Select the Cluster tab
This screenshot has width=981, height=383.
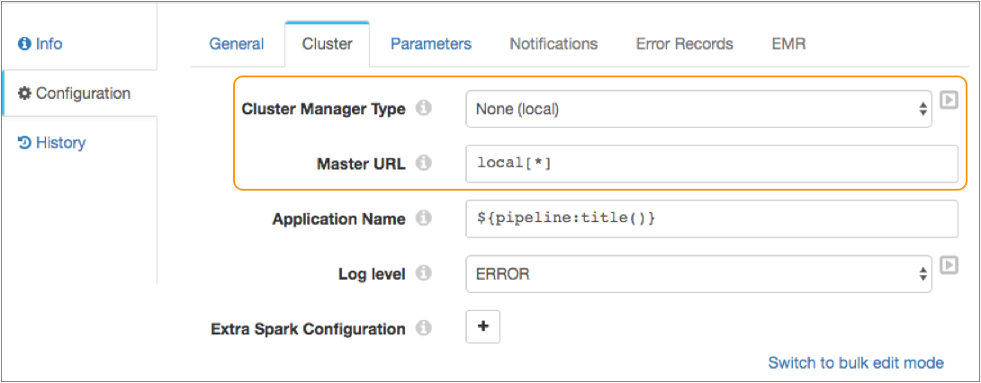327,44
